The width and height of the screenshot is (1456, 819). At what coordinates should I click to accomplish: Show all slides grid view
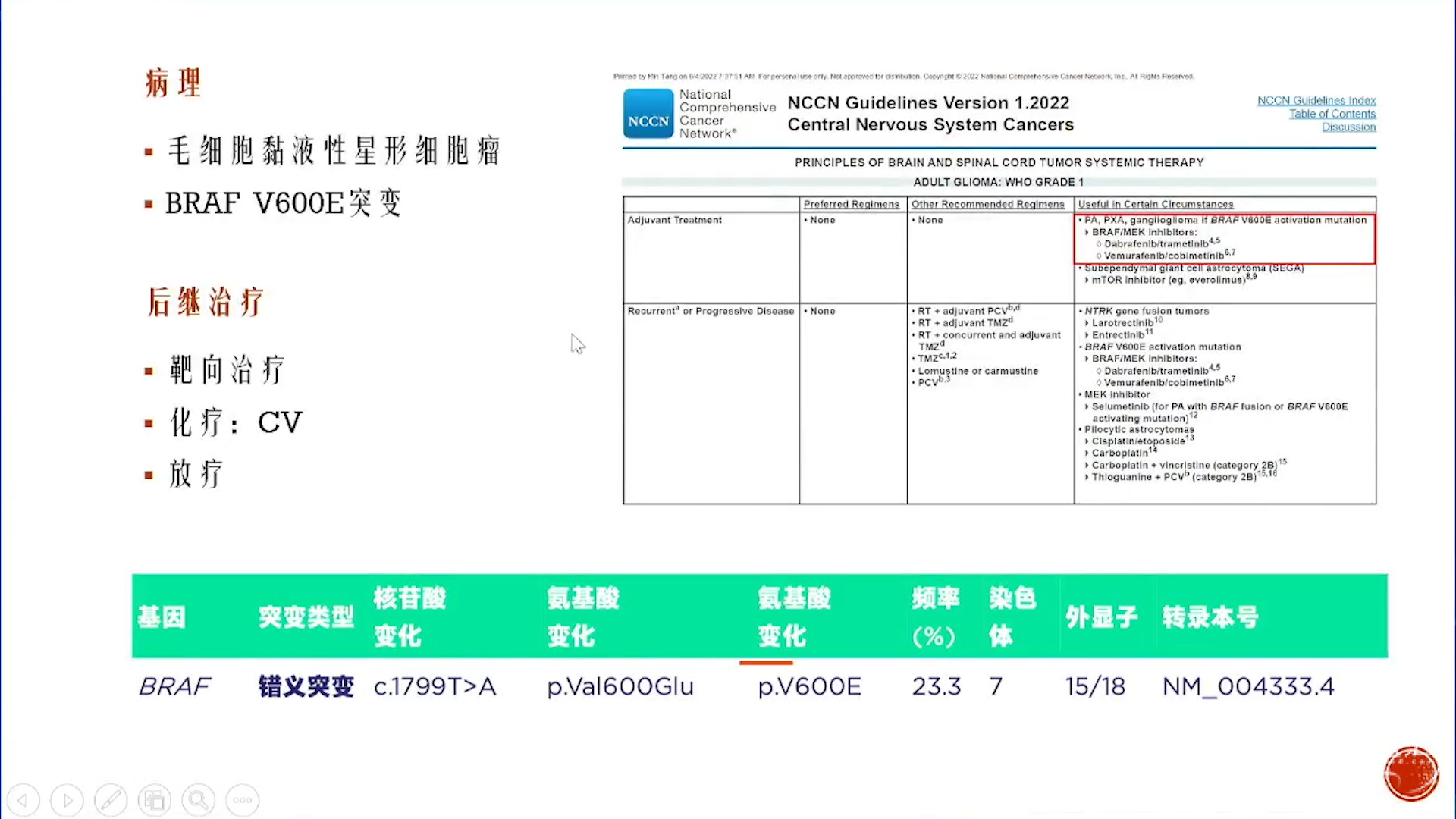pos(155,800)
